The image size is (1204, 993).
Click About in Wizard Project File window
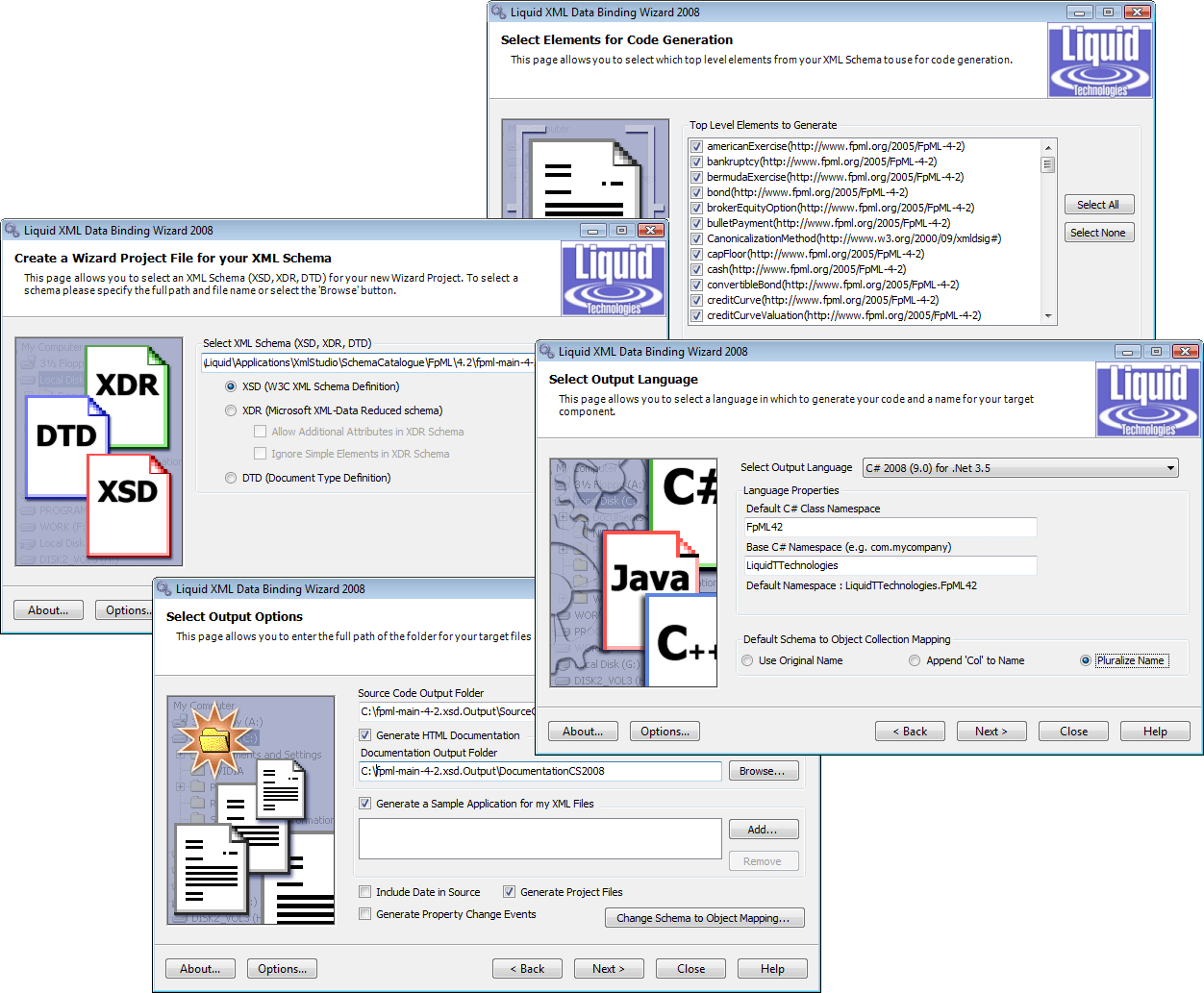click(48, 610)
